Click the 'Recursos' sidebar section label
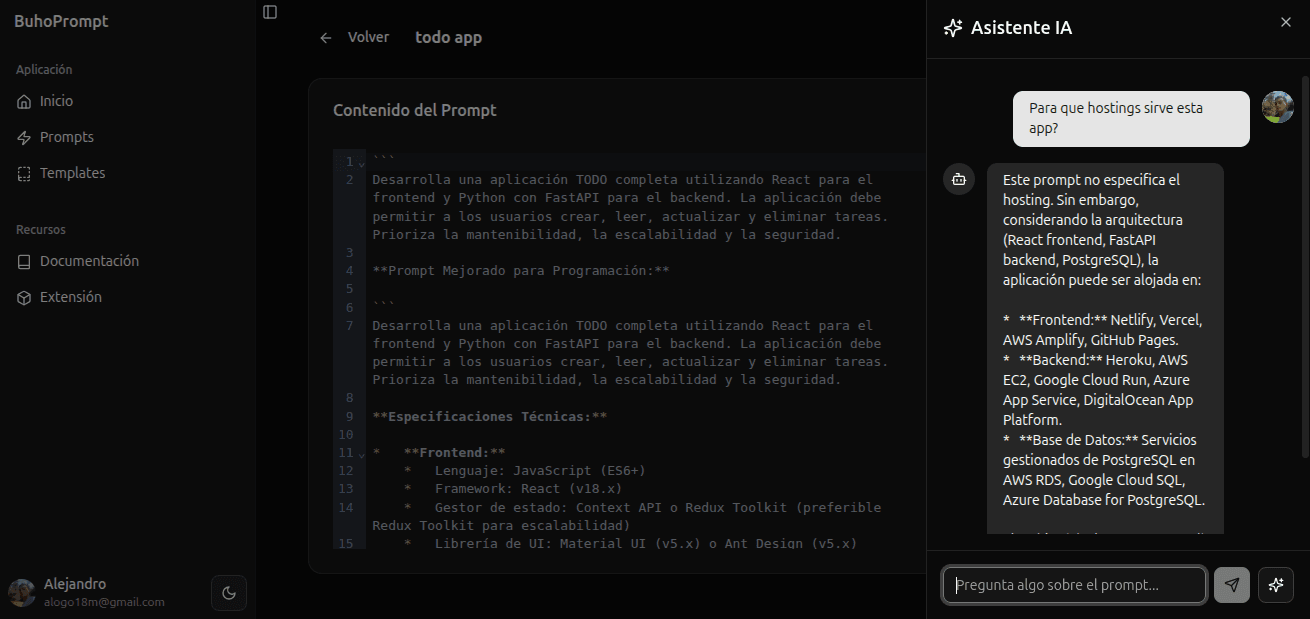 coord(41,230)
